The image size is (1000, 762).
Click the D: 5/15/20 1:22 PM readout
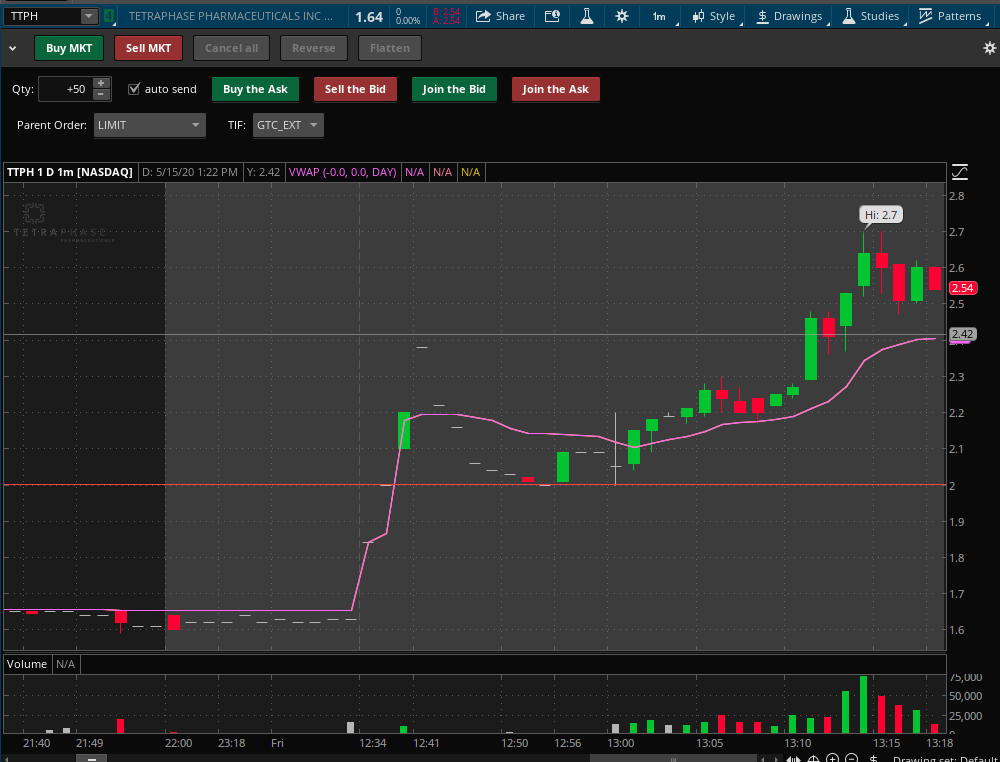[x=190, y=172]
